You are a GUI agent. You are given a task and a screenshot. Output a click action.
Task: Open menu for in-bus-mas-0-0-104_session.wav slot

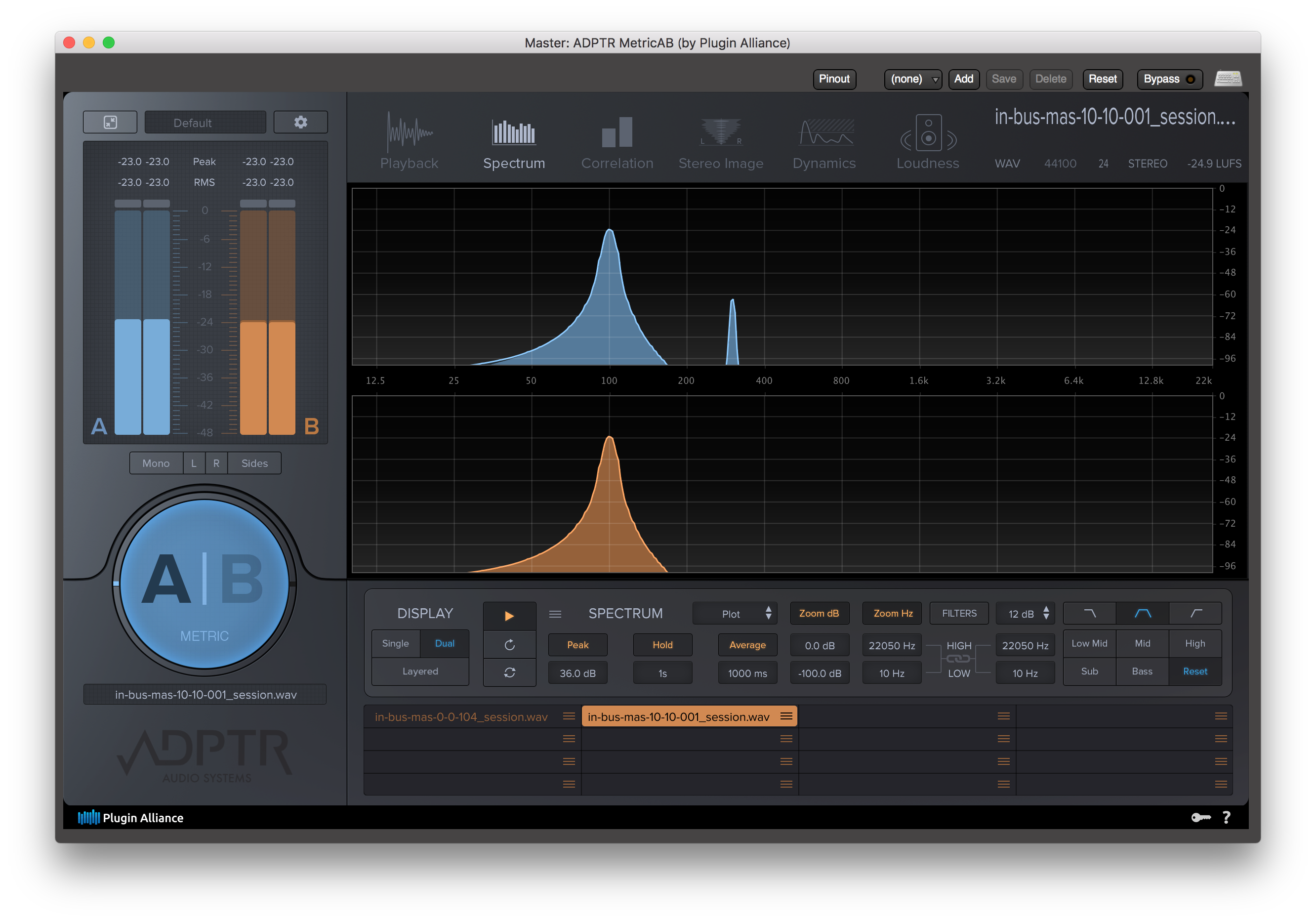point(569,716)
